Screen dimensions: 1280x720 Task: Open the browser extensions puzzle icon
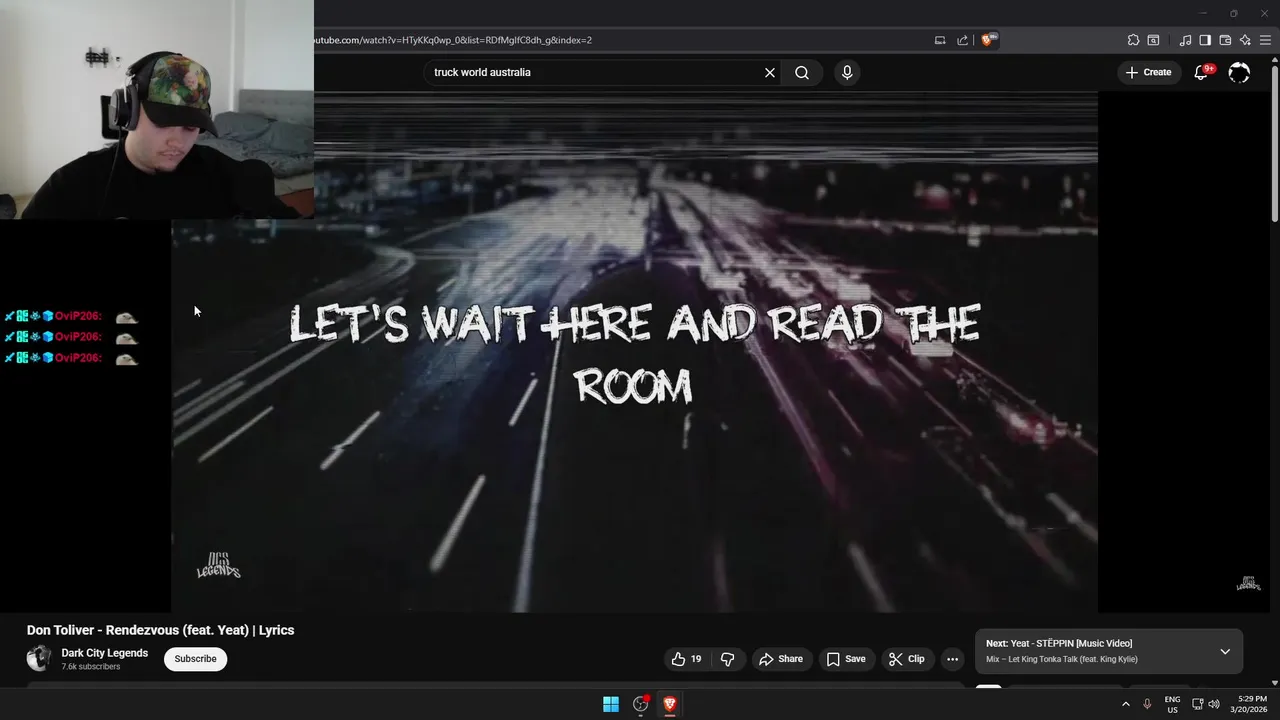(x=1133, y=40)
